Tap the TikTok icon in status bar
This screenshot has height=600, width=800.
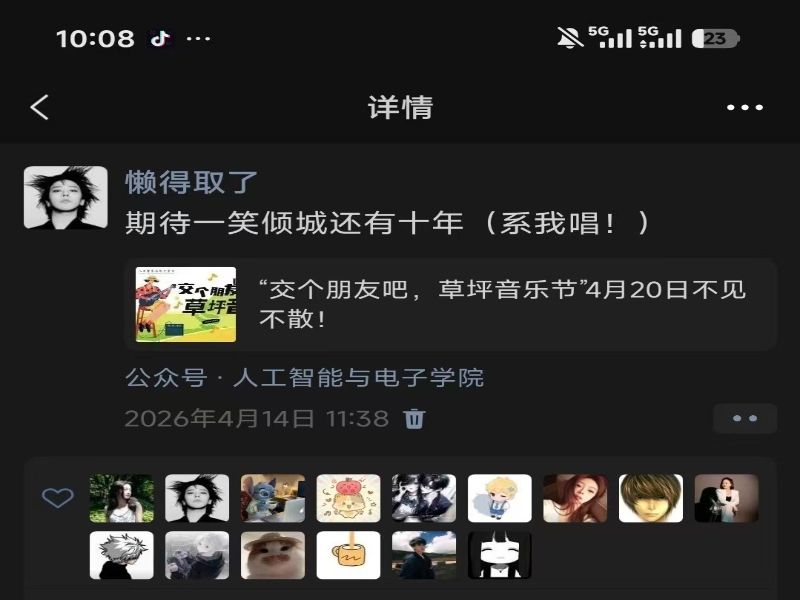tap(160, 38)
